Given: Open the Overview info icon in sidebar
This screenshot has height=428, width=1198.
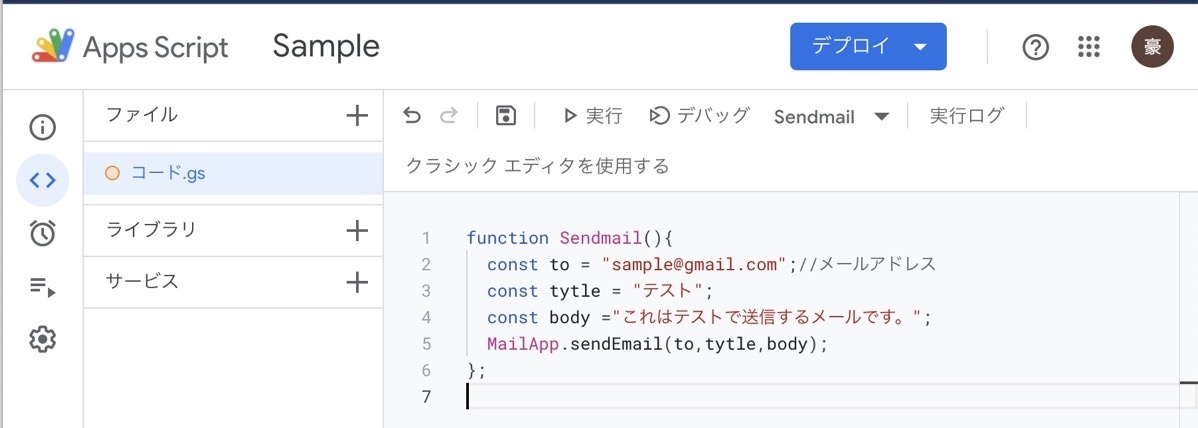Looking at the screenshot, I should pos(43,127).
